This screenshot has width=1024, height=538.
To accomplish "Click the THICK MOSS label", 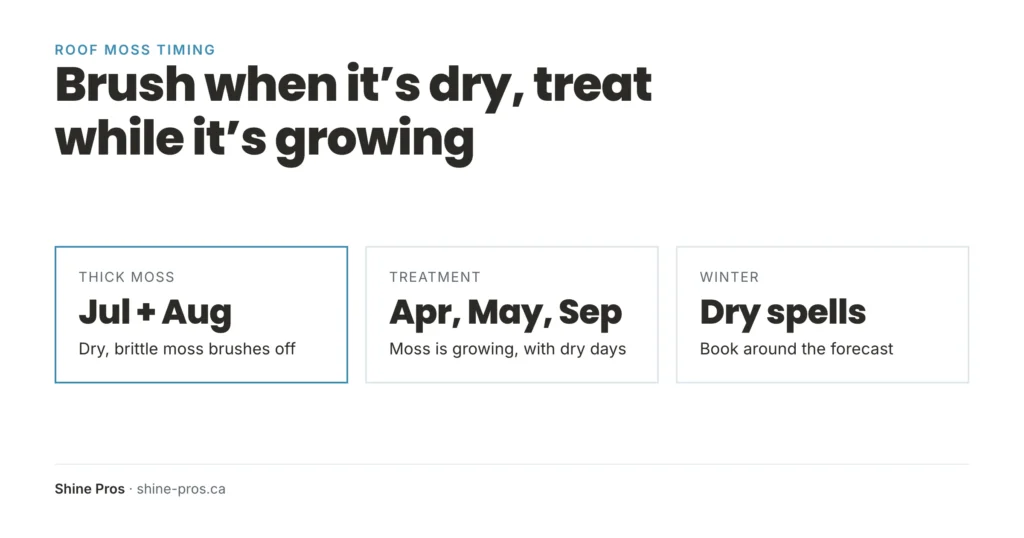I will point(127,277).
